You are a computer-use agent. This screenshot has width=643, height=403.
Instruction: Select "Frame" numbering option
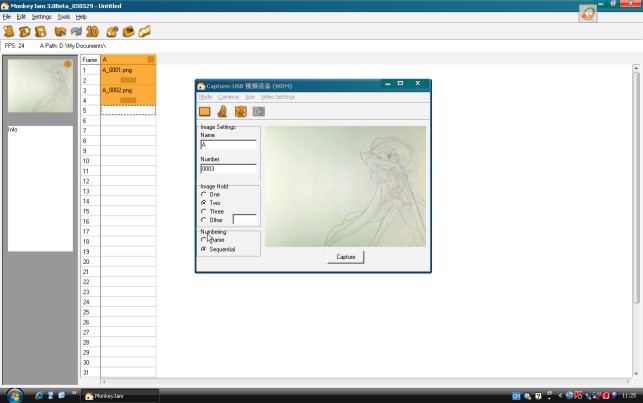pyautogui.click(x=213, y=240)
